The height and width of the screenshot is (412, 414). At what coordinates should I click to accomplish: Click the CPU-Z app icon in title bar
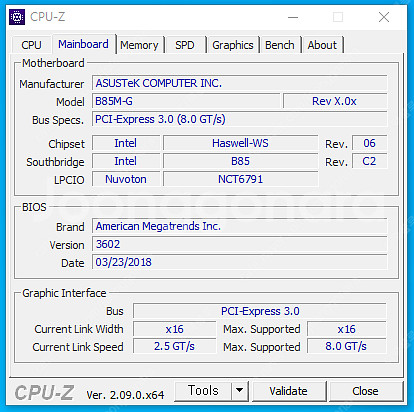(x=17, y=17)
